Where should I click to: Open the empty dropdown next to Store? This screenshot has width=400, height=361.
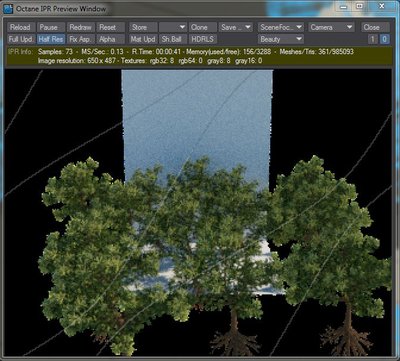173,27
